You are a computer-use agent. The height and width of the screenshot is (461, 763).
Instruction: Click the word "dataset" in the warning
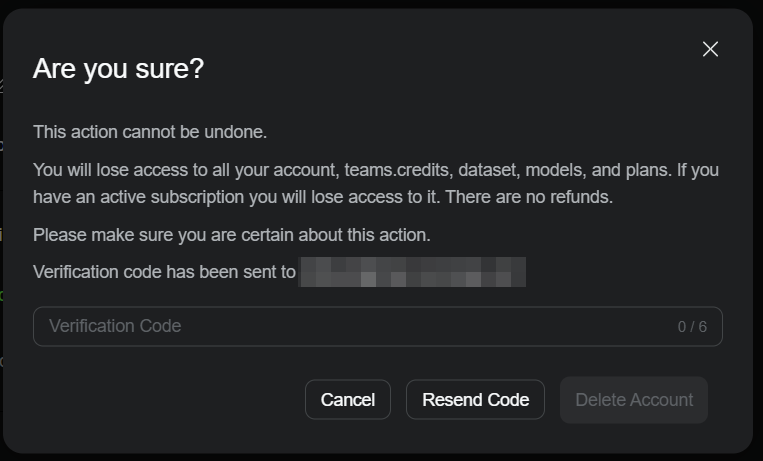point(488,170)
